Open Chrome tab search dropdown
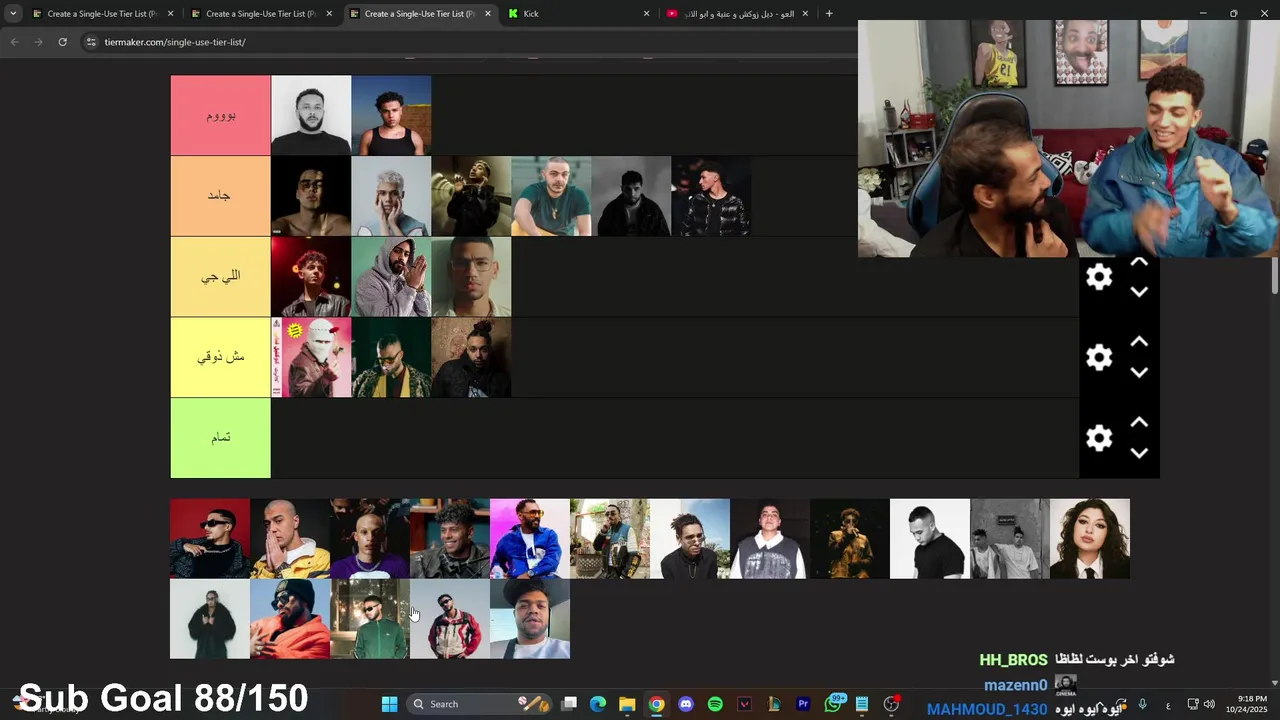The height and width of the screenshot is (720, 1280). (x=13, y=14)
